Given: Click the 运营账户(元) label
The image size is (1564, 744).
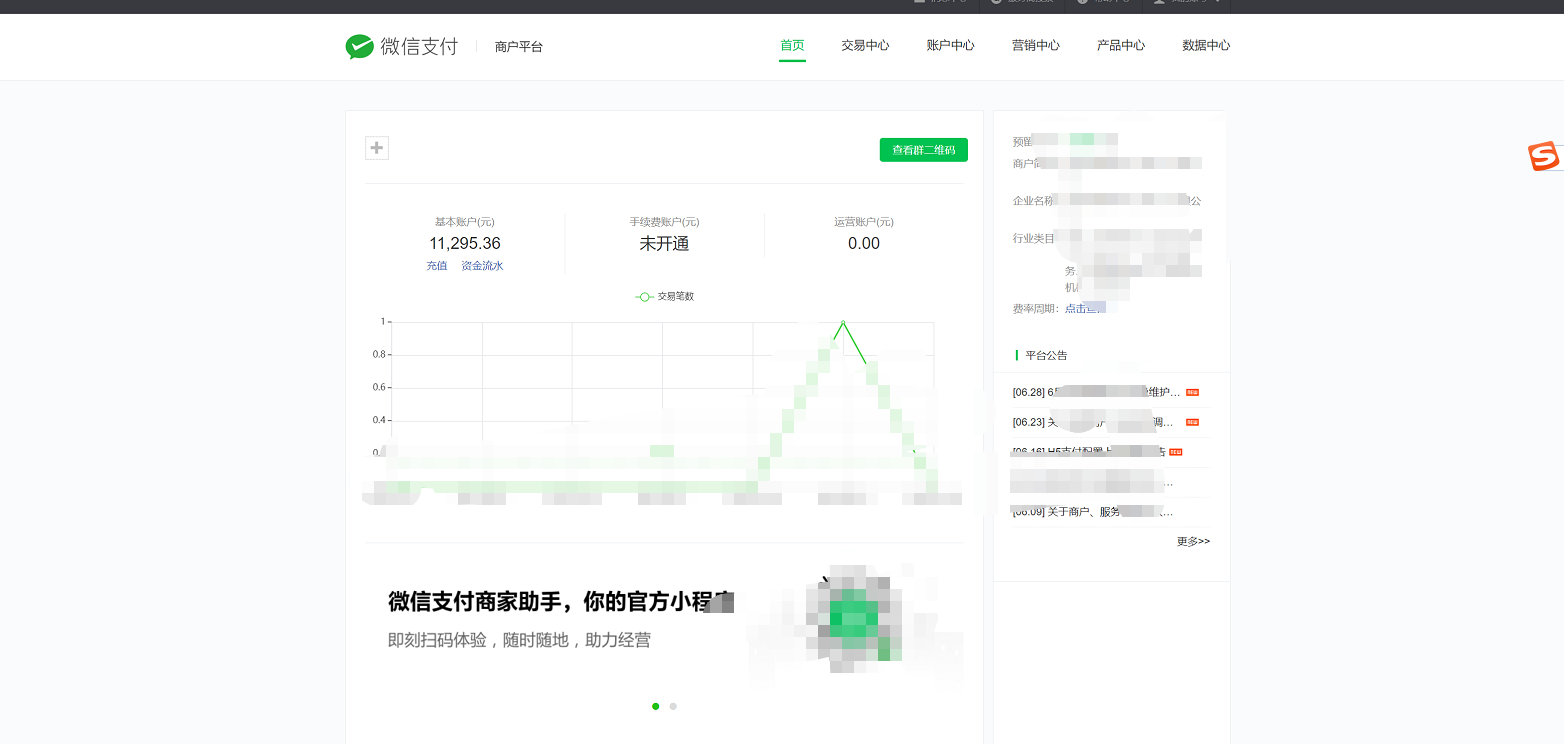Looking at the screenshot, I should (864, 221).
